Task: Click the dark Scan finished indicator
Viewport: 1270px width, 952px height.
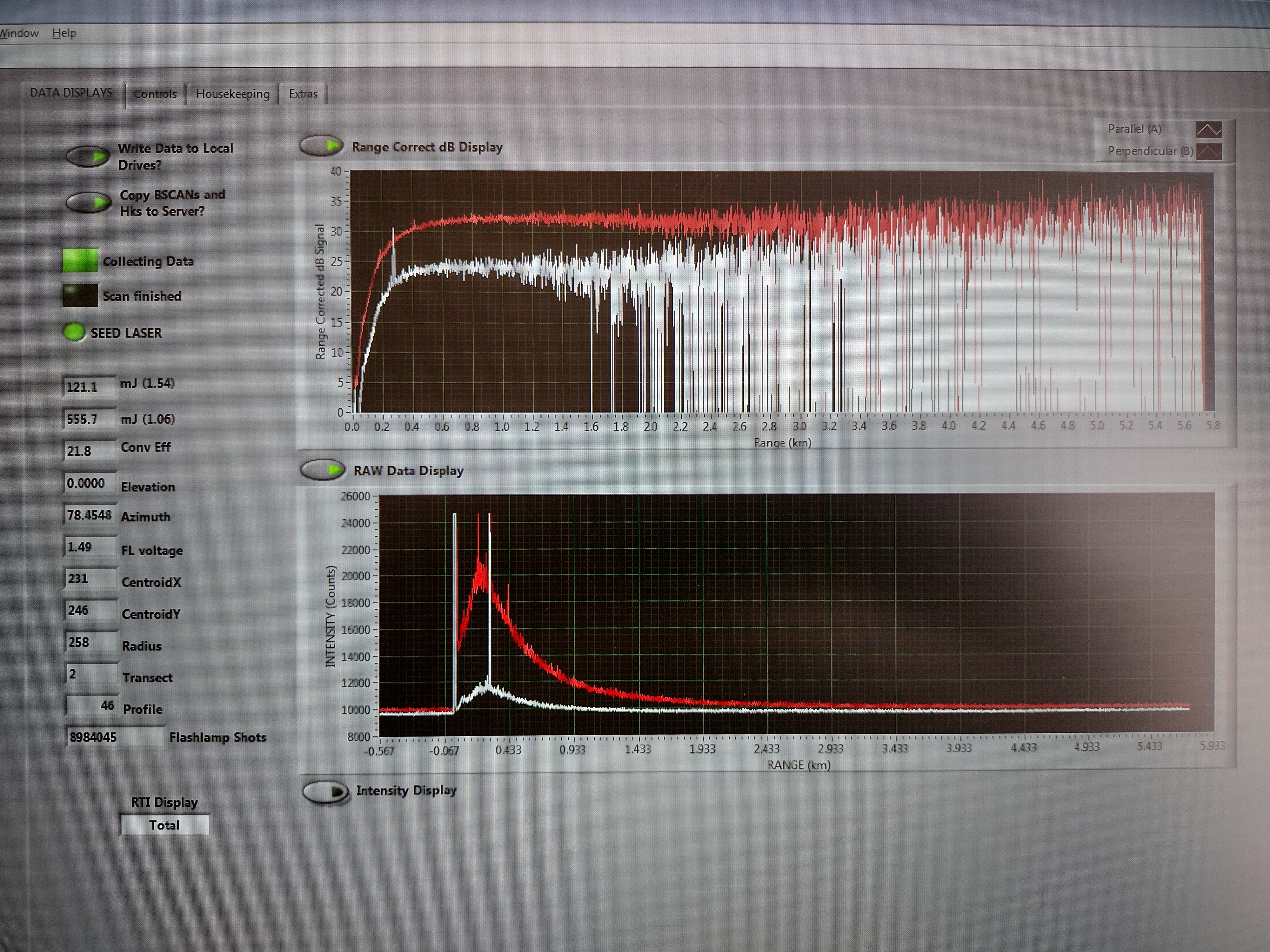Action: (x=80, y=295)
